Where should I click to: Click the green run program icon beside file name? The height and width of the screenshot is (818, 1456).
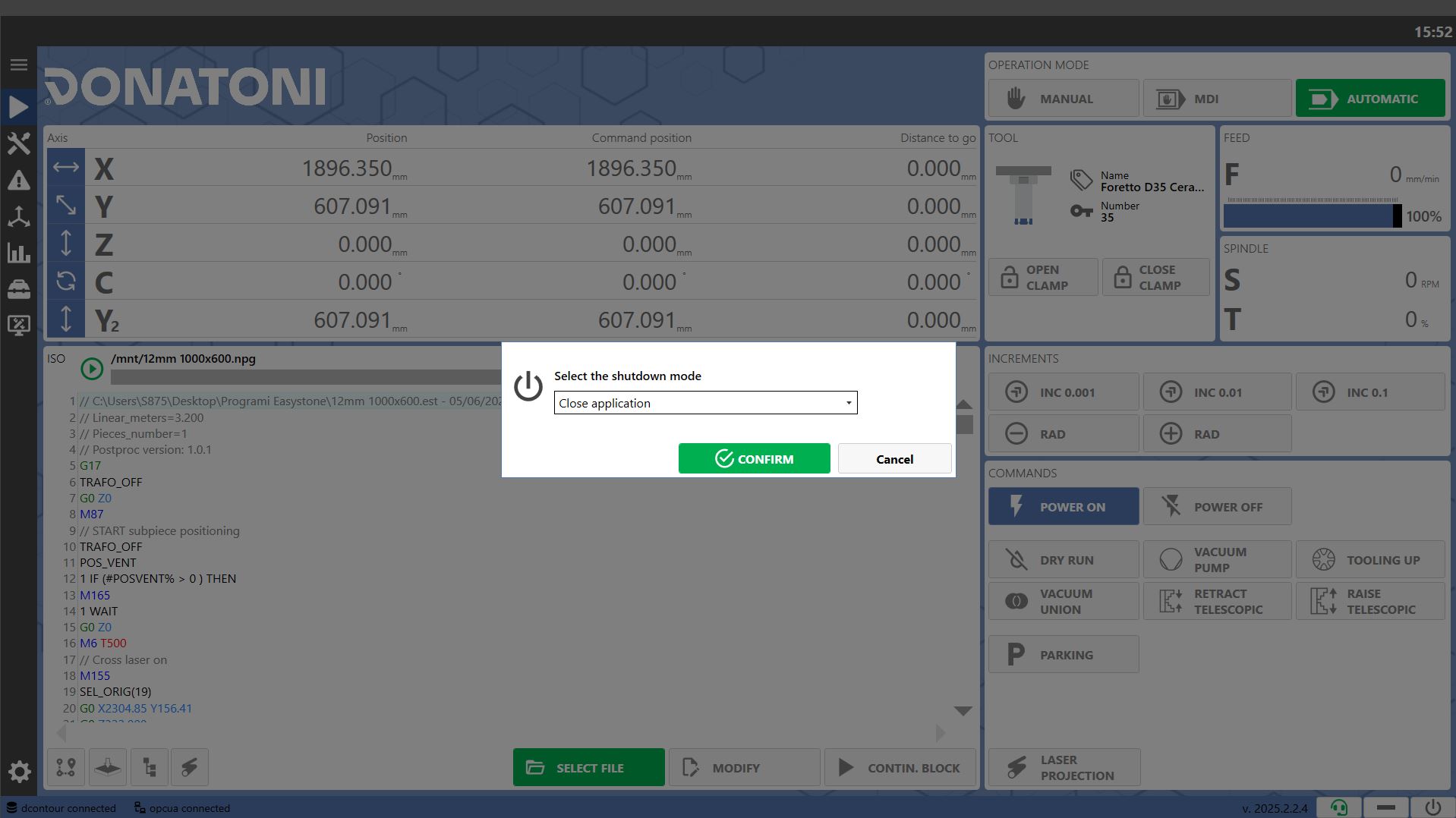coord(92,369)
